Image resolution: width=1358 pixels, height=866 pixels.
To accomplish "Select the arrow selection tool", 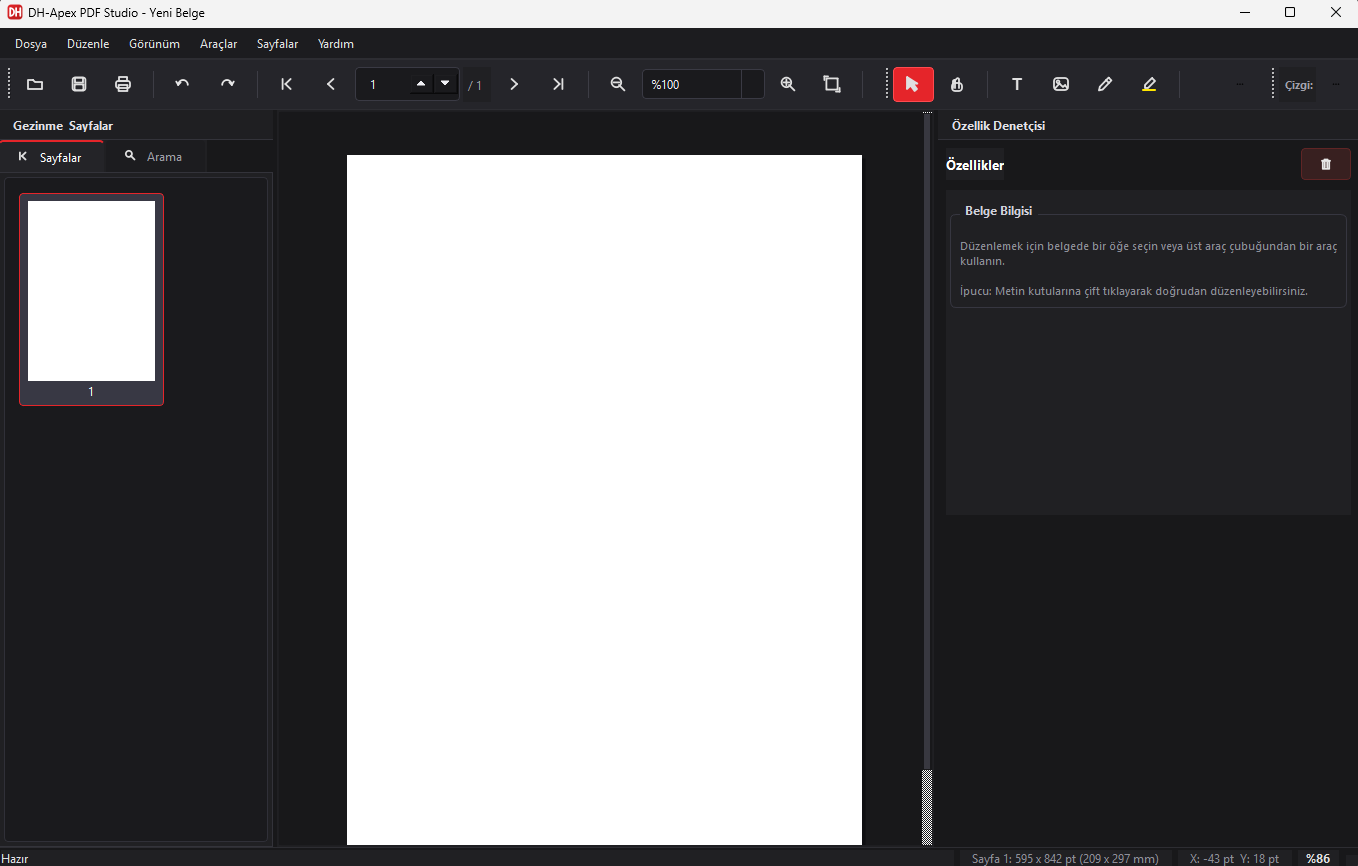I will point(913,85).
